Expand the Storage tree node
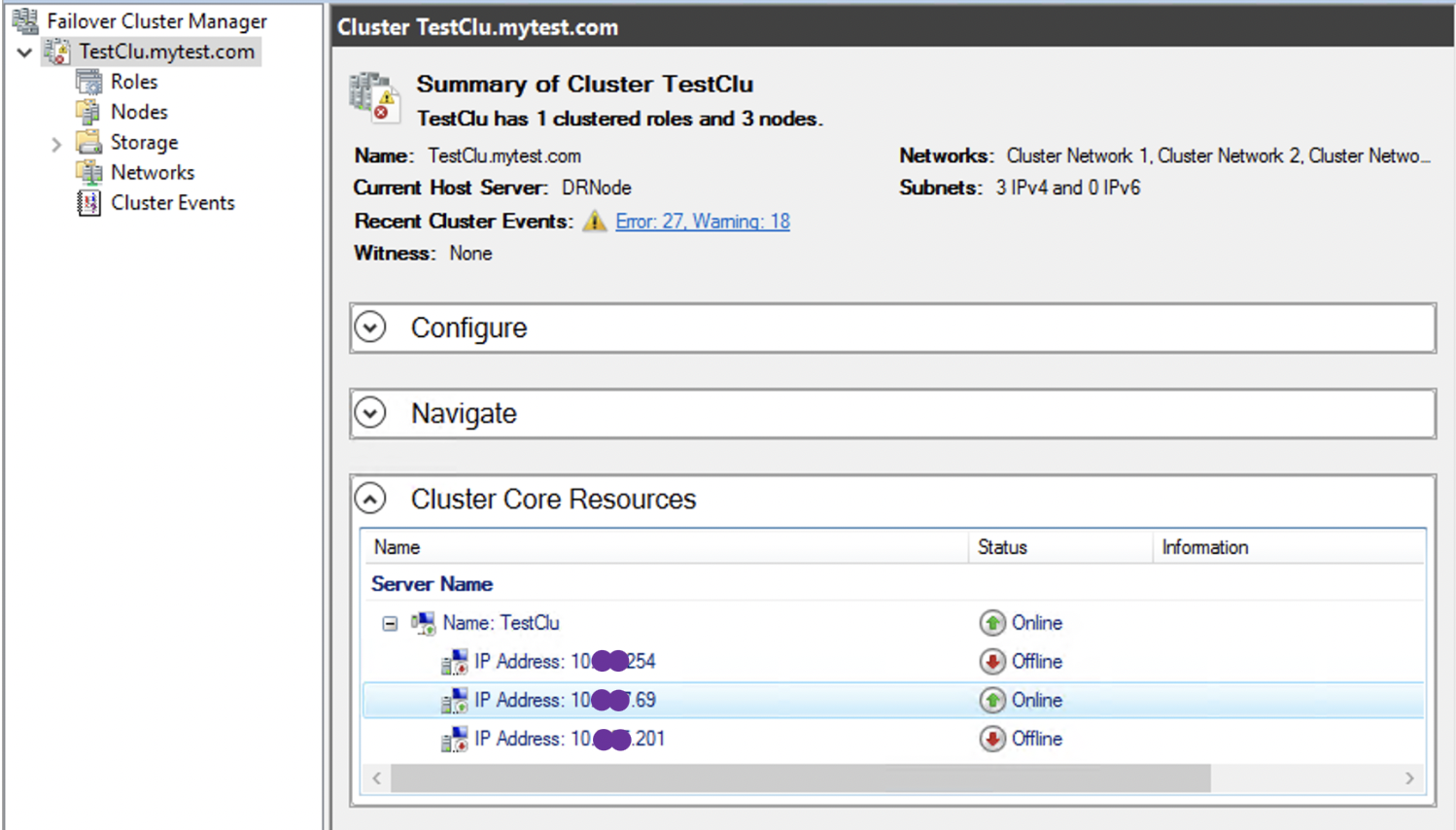 tap(56, 142)
